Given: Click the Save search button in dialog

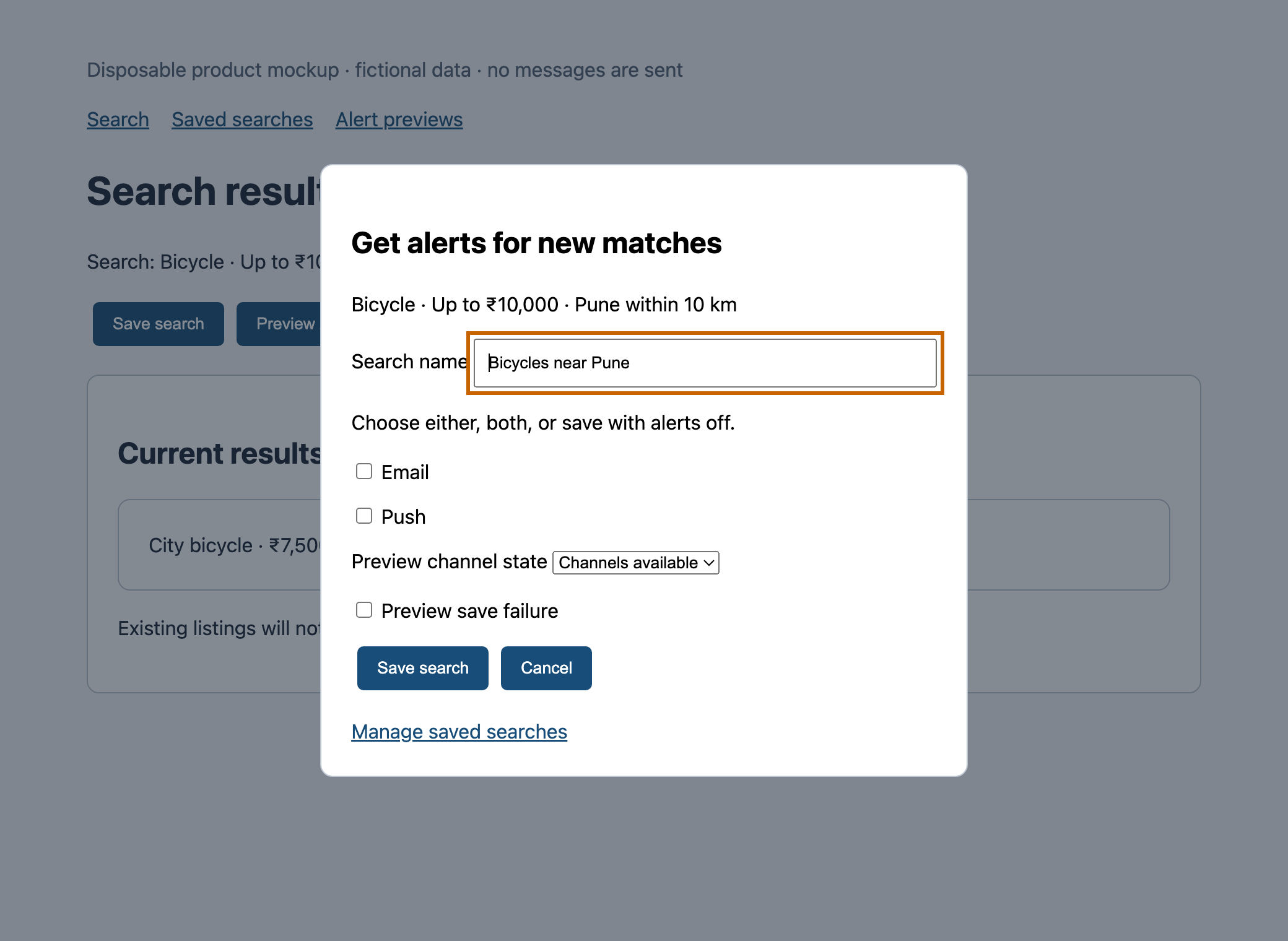Looking at the screenshot, I should pyautogui.click(x=423, y=668).
